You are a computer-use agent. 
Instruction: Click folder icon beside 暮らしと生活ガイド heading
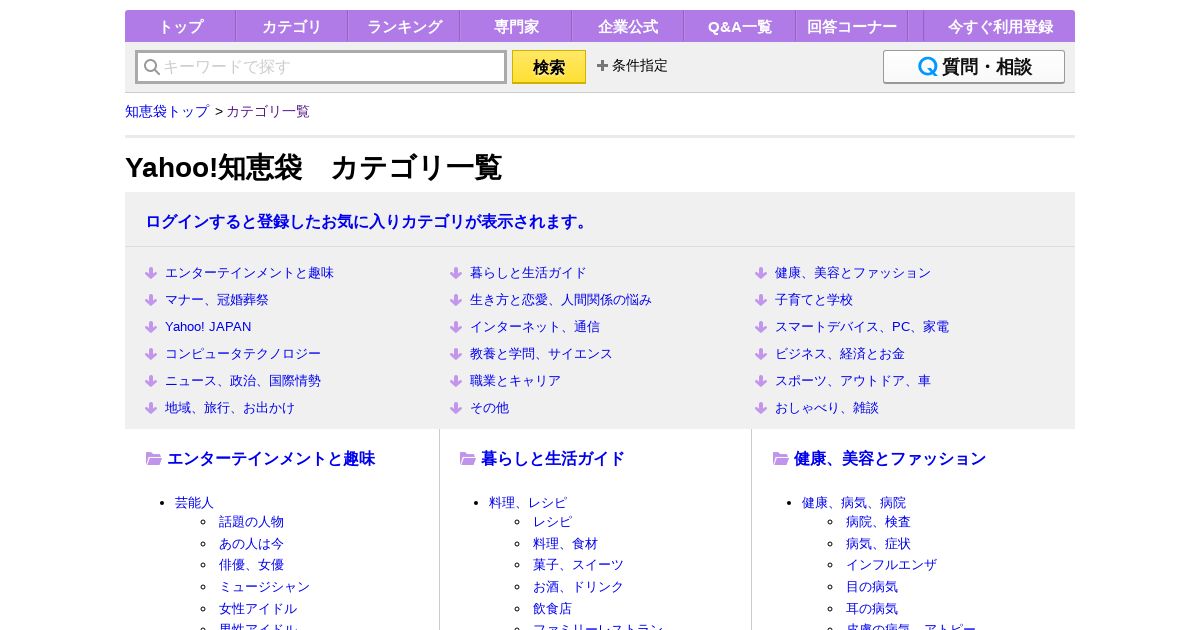tap(468, 459)
